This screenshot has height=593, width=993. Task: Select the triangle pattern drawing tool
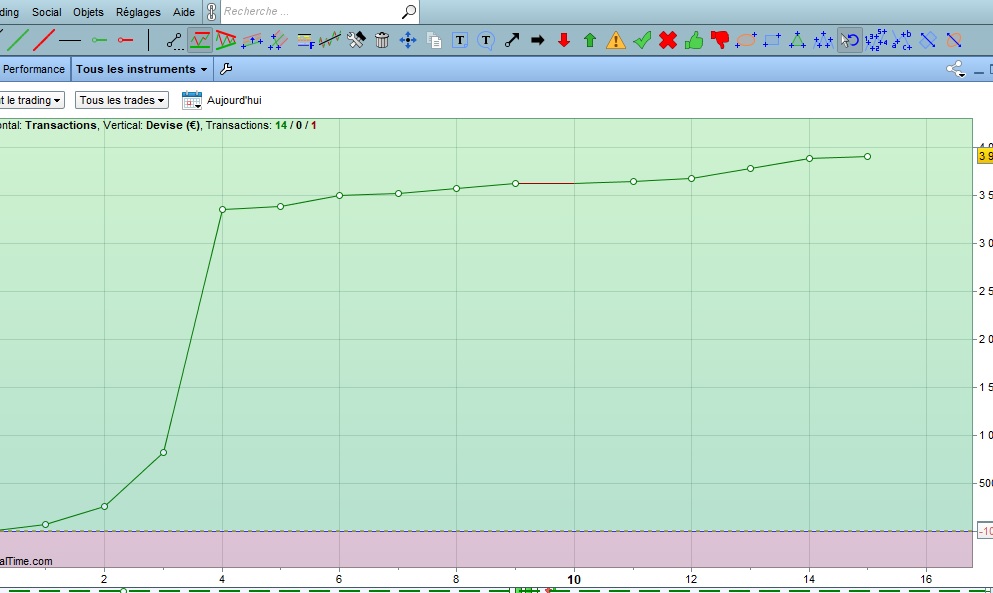coord(225,41)
